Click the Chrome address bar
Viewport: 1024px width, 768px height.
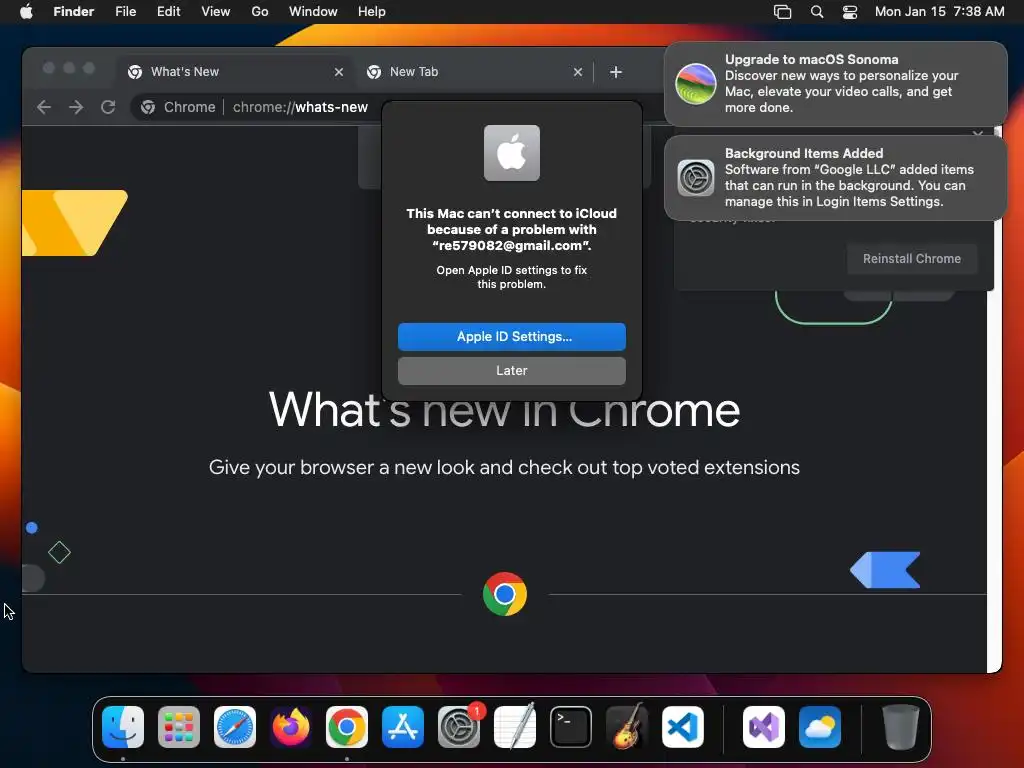(300, 107)
